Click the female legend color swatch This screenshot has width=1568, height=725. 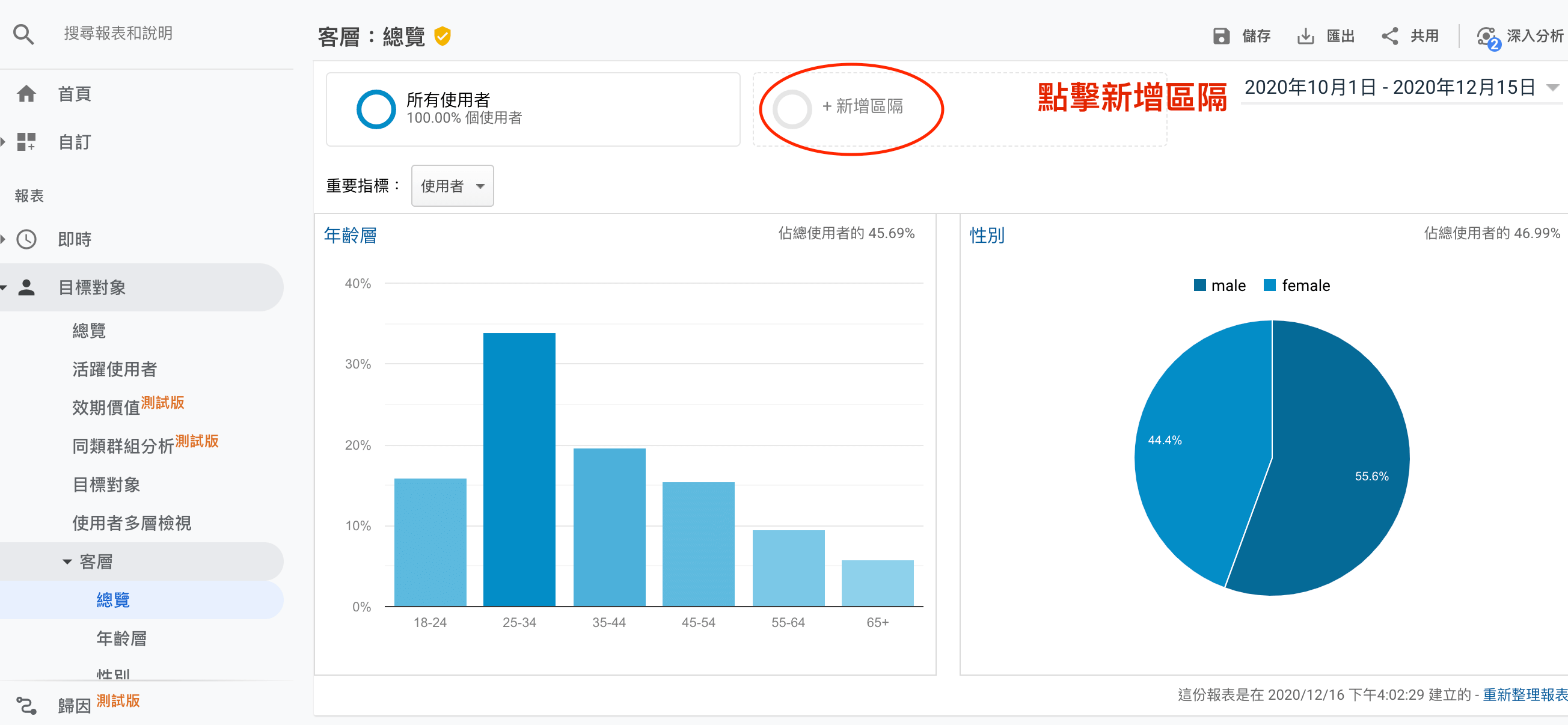pyautogui.click(x=1270, y=285)
